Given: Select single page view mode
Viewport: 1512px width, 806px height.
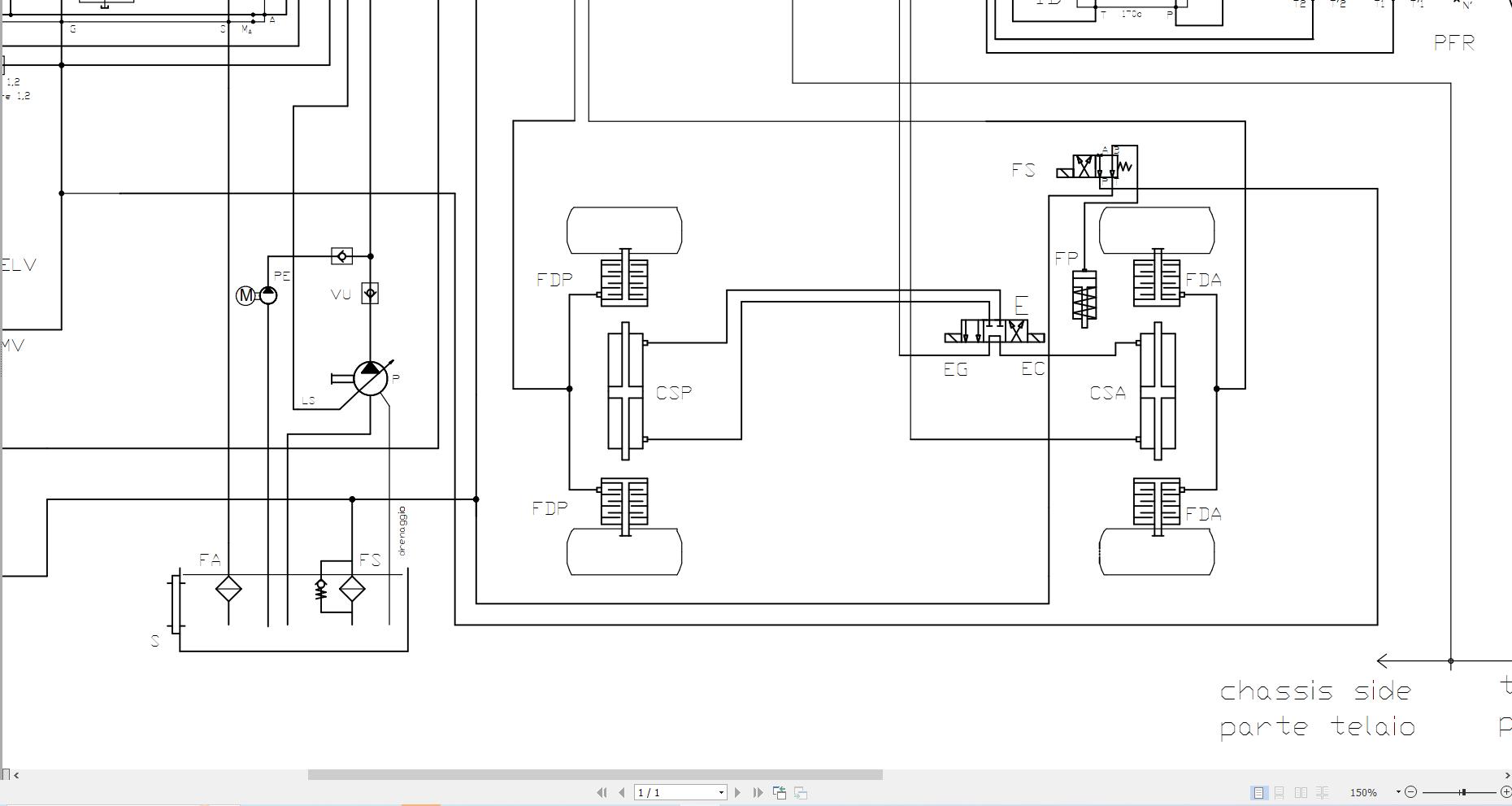Looking at the screenshot, I should (x=1258, y=792).
